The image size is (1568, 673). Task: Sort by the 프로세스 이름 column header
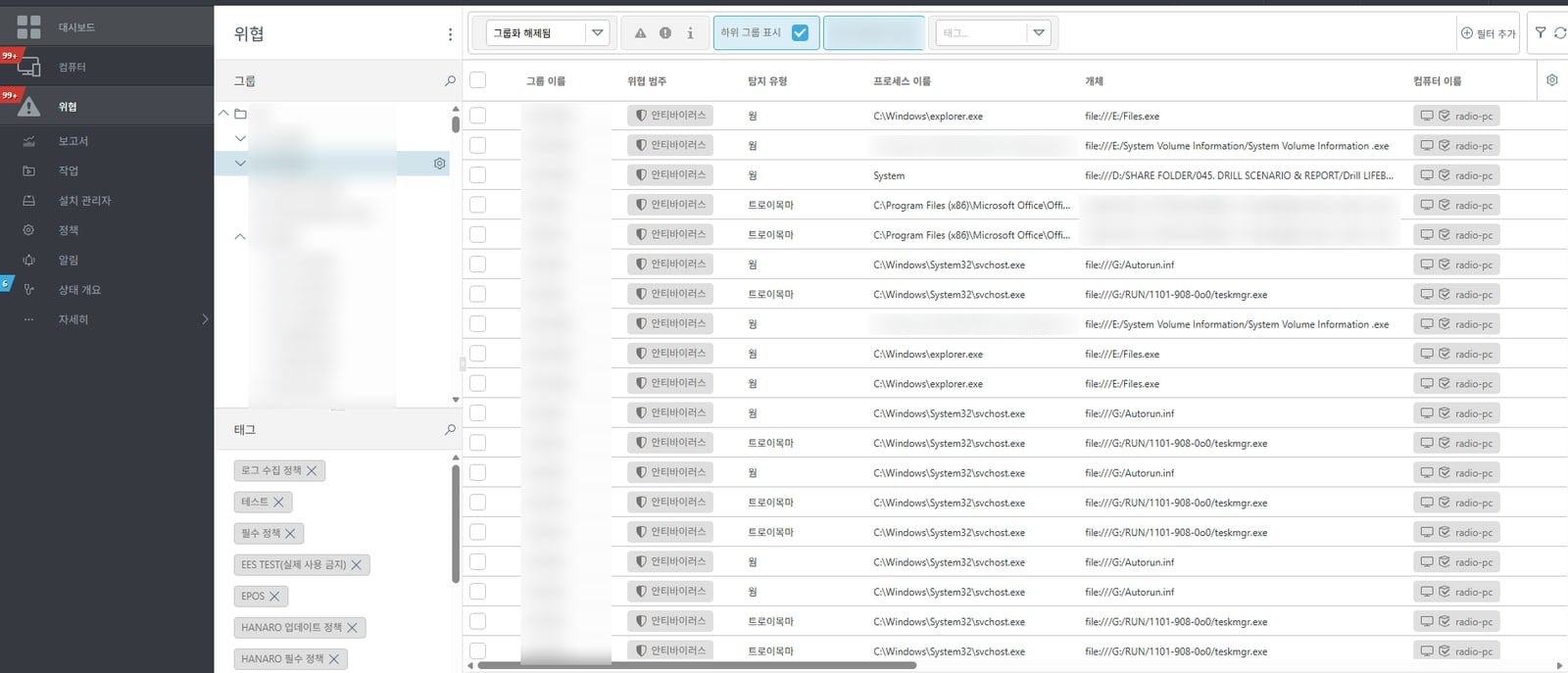pyautogui.click(x=902, y=81)
